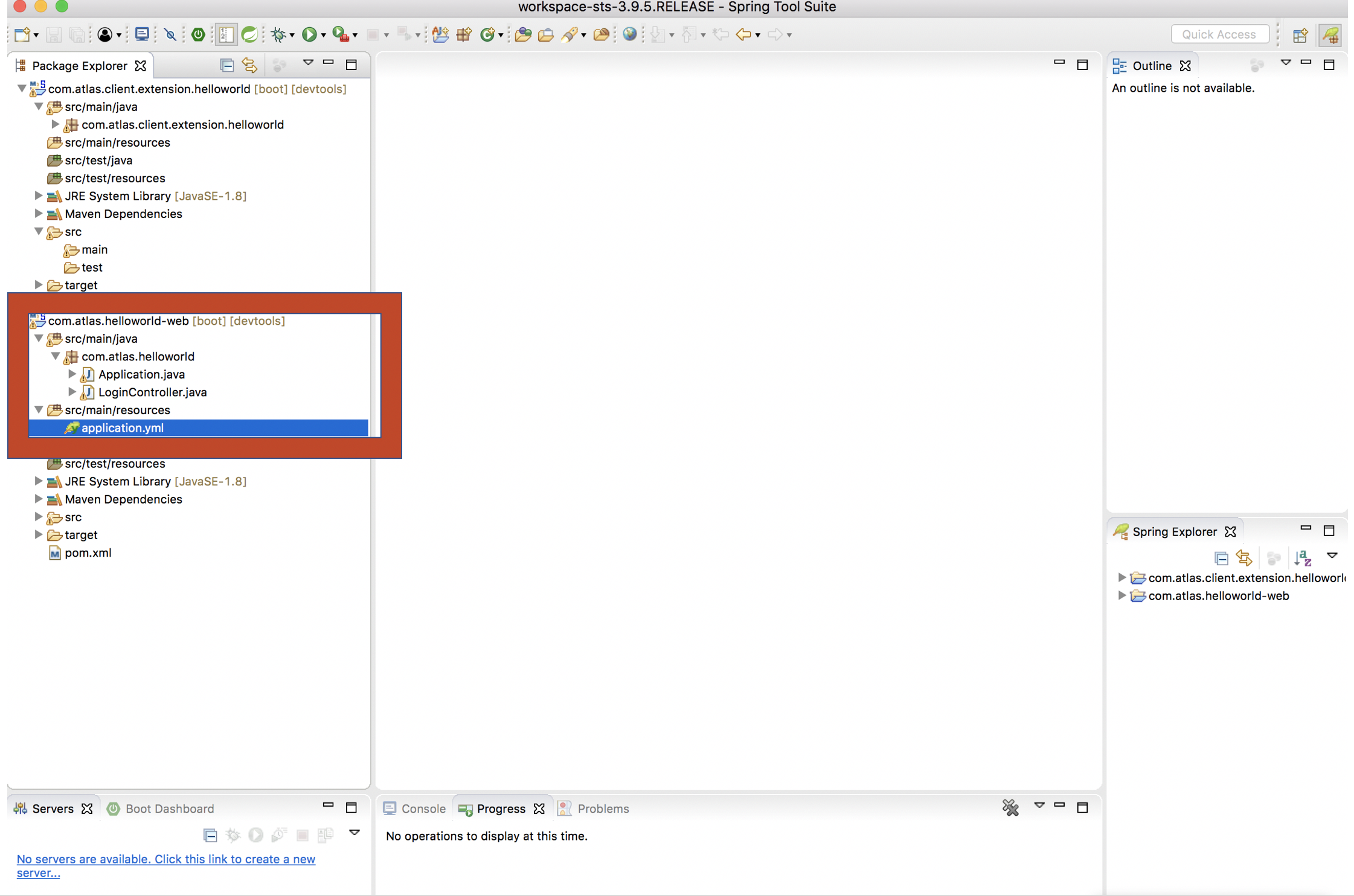Click the Open Task briefcase icon
Viewport: 1354px width, 896px height.
point(545,34)
